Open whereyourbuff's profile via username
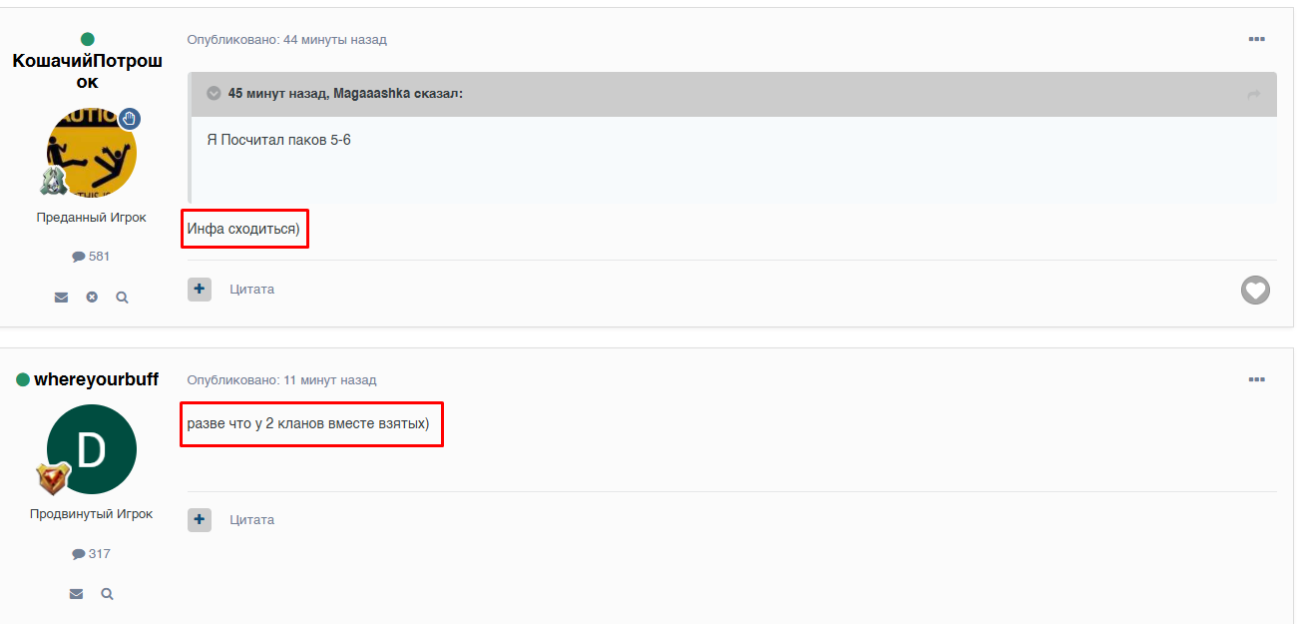The width and height of the screenshot is (1300, 624). coord(96,380)
